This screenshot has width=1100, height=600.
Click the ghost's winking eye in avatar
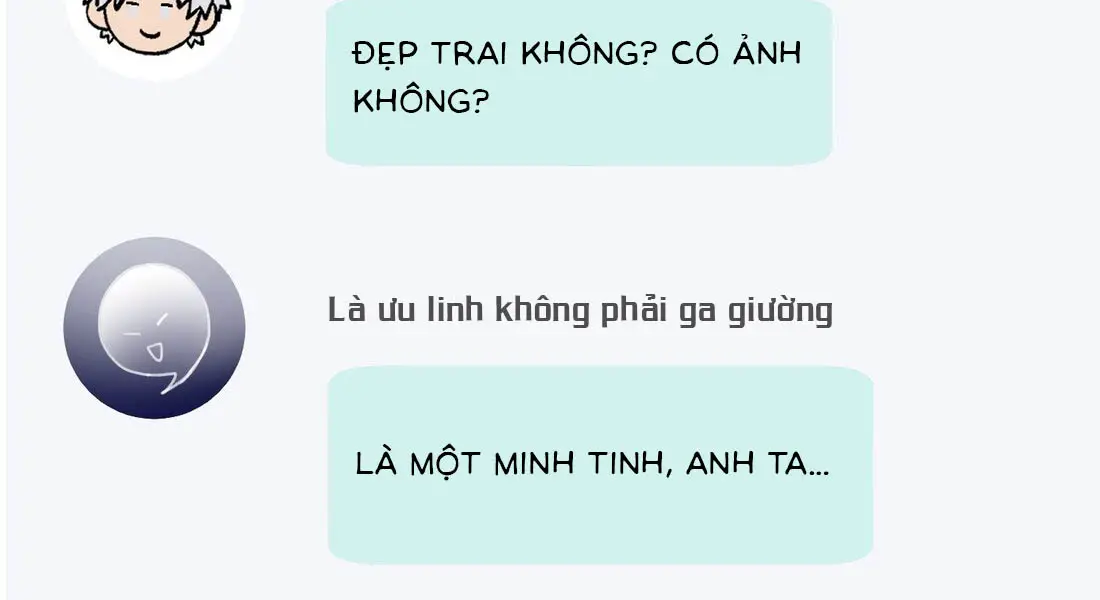click(x=162, y=319)
